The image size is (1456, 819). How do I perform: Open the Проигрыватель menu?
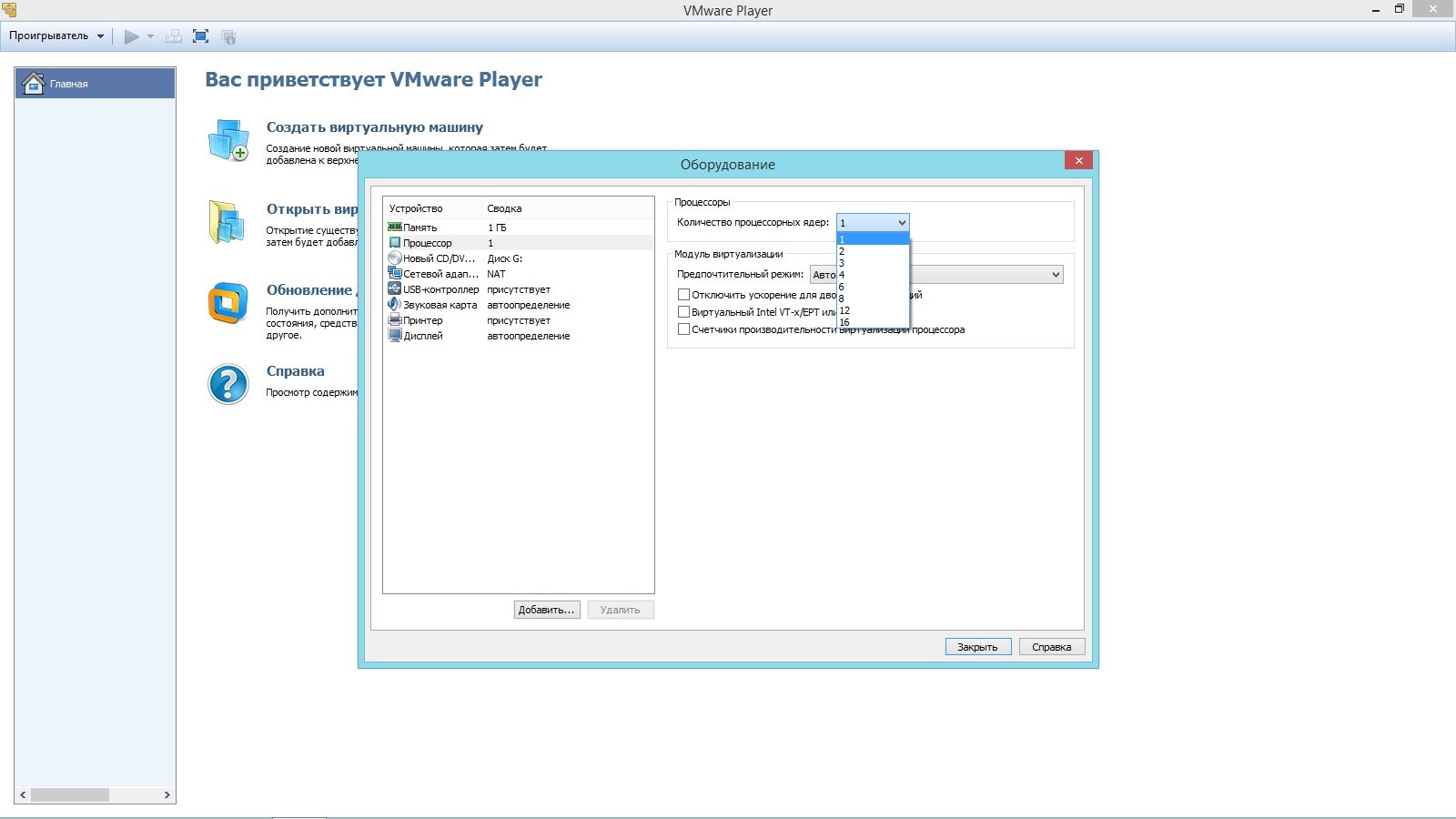pos(56,36)
